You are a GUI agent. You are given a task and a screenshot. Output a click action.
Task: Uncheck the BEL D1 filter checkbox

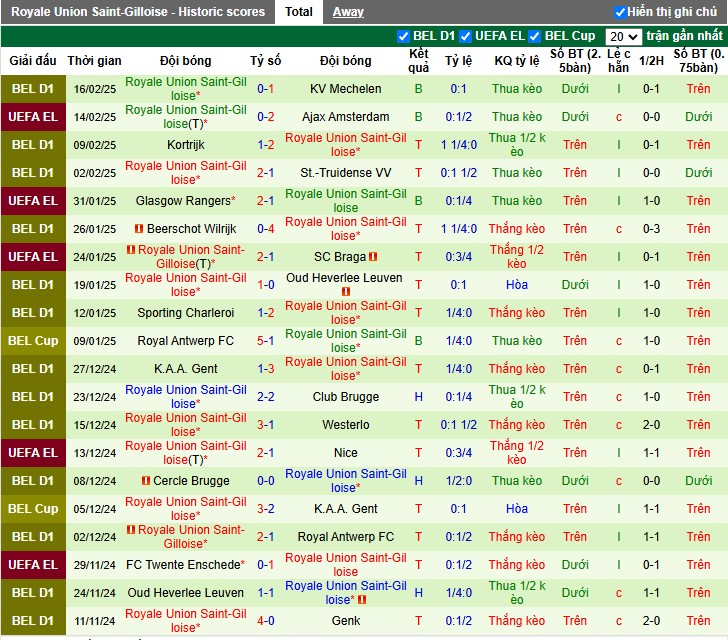pos(403,36)
